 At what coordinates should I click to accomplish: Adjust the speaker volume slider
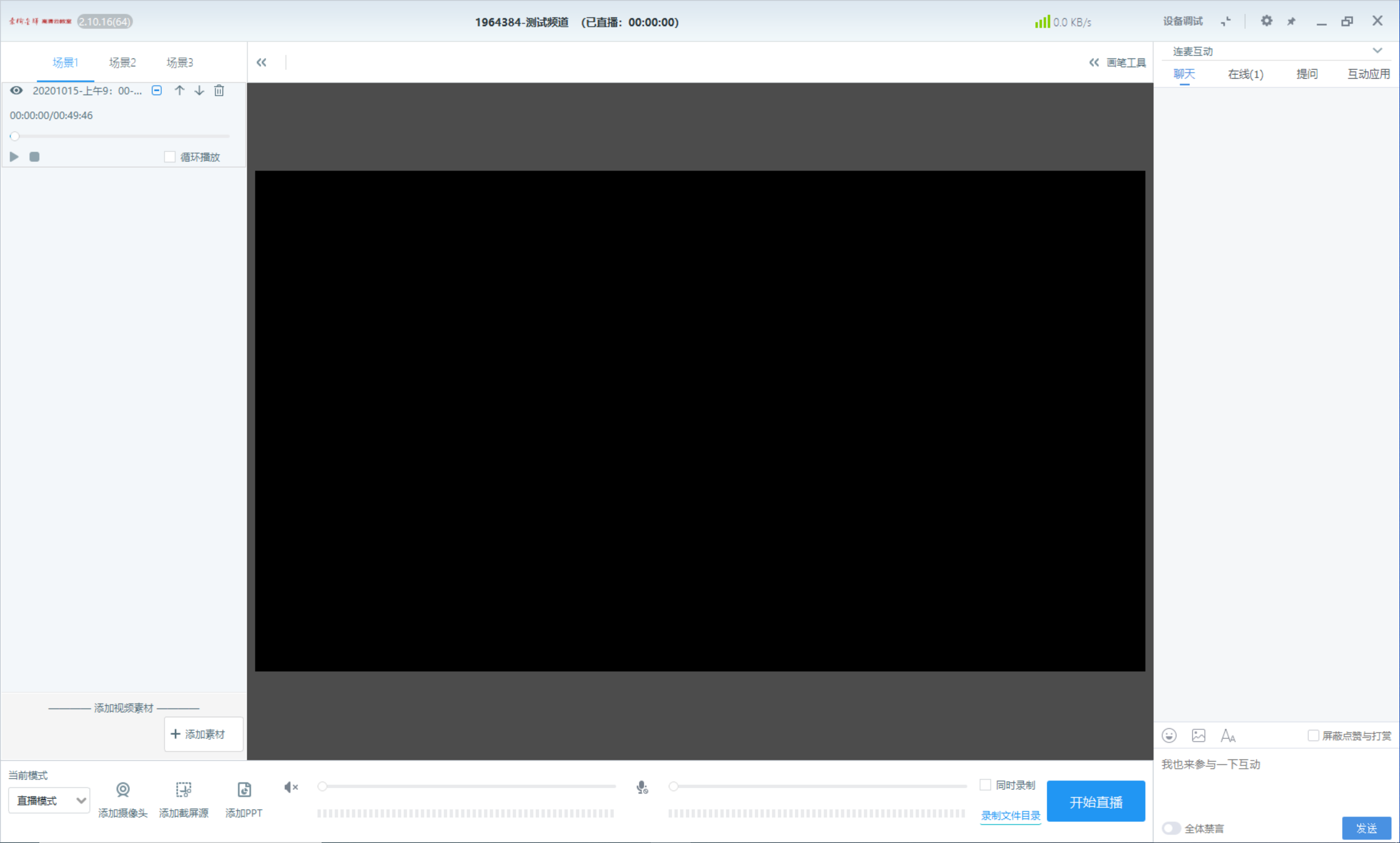(466, 787)
